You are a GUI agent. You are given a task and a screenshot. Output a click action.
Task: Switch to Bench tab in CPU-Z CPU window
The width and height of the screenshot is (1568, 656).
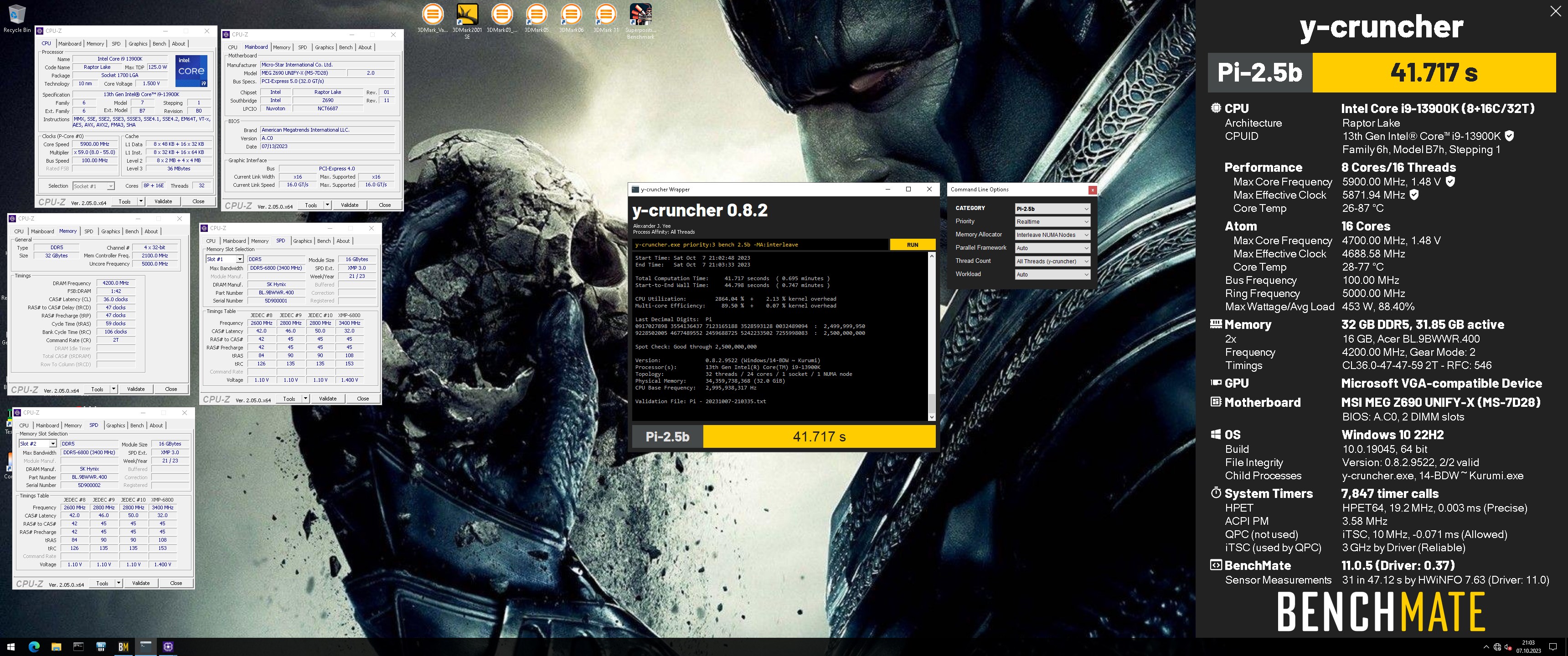(x=160, y=44)
